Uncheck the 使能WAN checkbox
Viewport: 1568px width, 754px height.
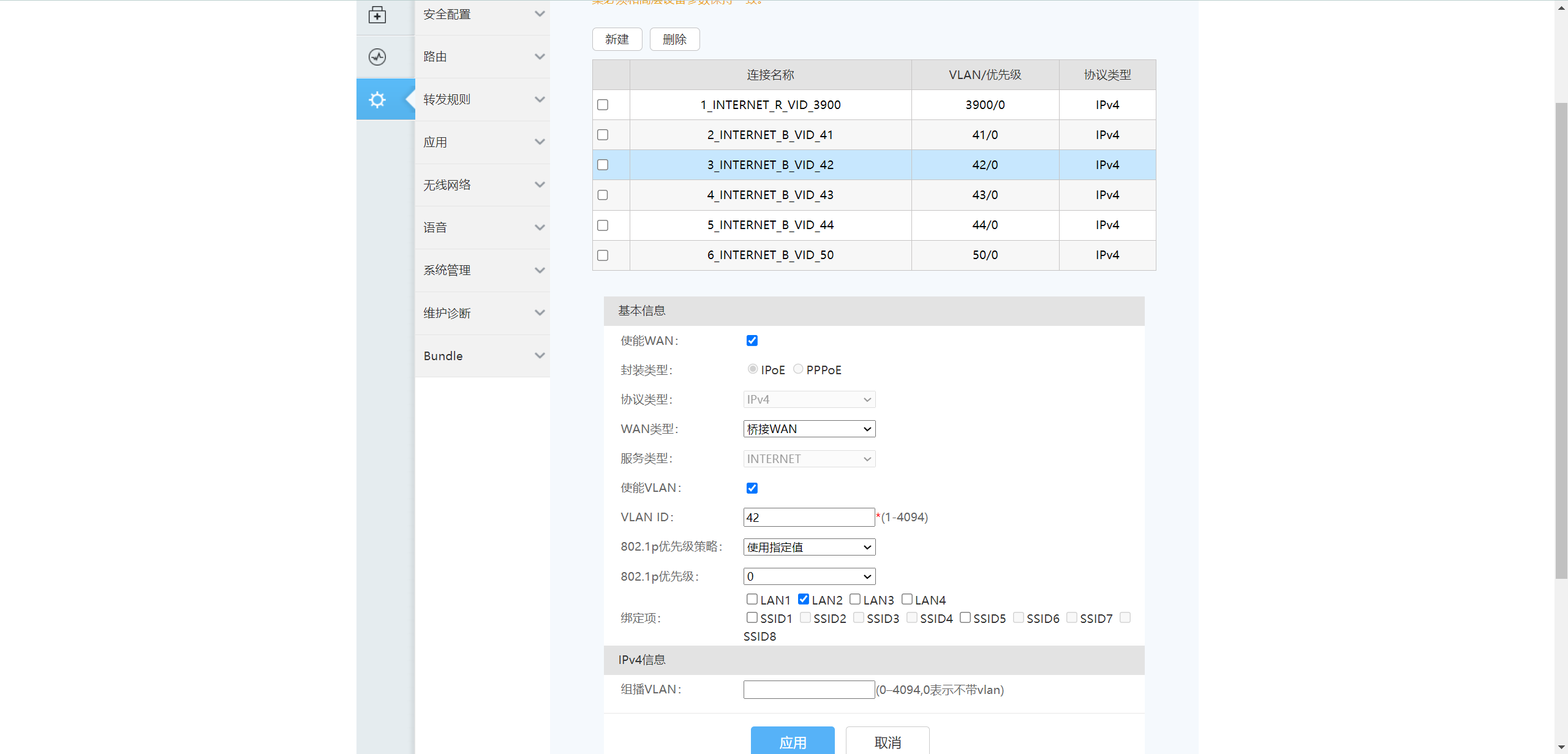[x=752, y=341]
